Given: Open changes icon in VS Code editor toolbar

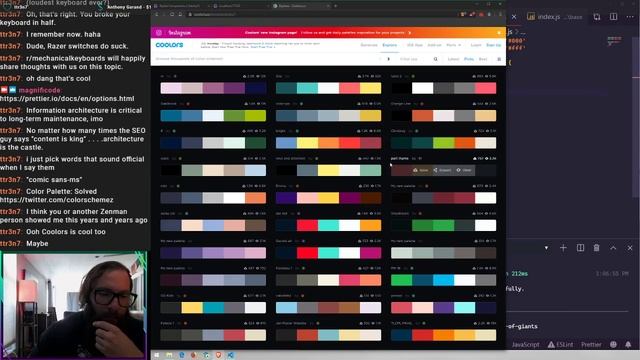Looking at the screenshot, I should [x=597, y=17].
